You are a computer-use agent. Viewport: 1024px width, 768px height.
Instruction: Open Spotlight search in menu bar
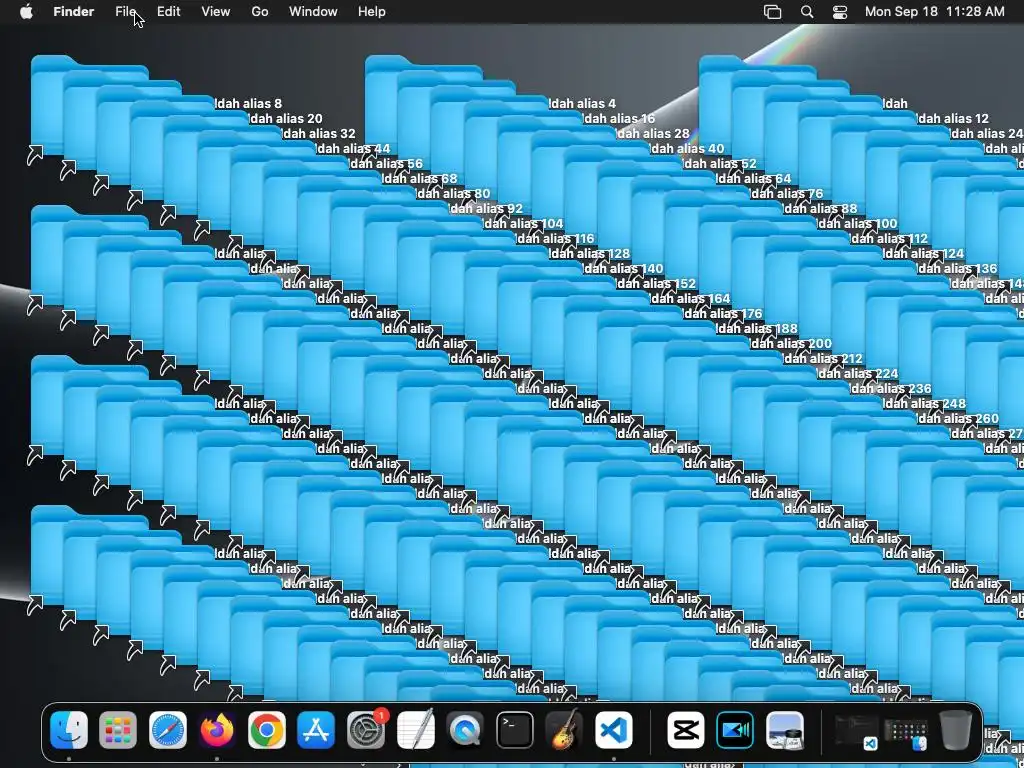coord(807,12)
